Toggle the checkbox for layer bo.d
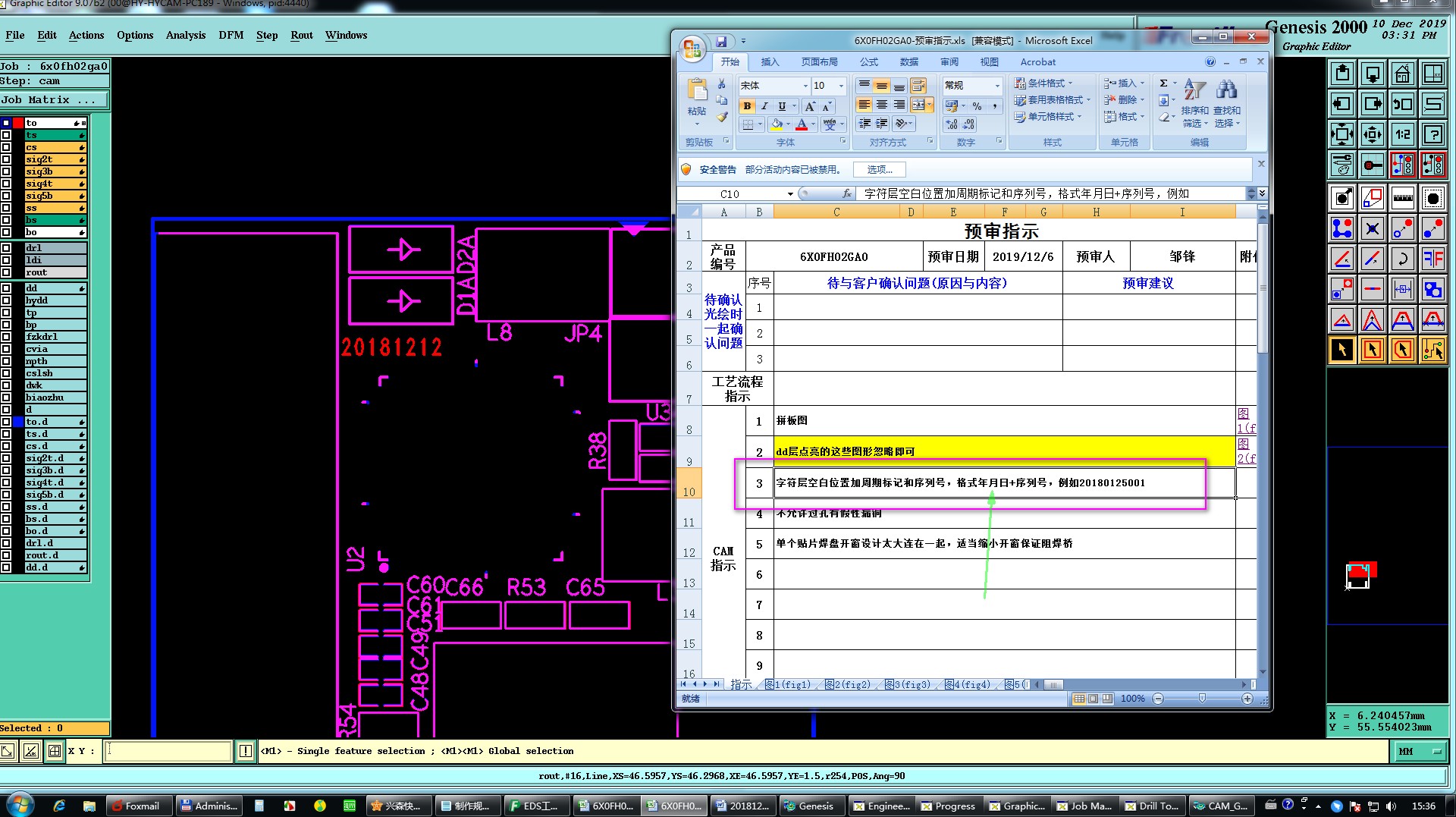 6,531
